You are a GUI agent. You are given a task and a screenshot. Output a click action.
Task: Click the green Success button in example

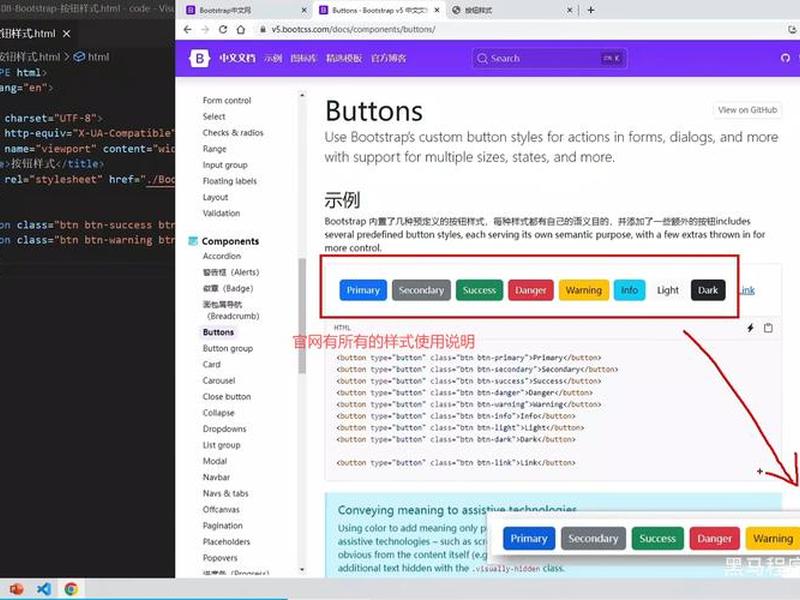(479, 290)
